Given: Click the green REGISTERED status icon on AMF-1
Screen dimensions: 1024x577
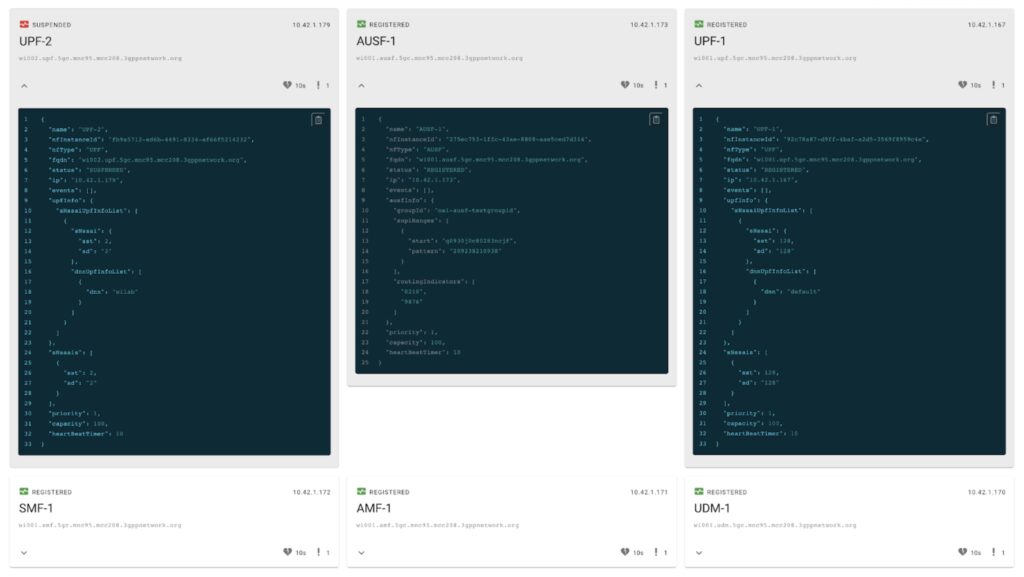Looking at the screenshot, I should coord(361,491).
